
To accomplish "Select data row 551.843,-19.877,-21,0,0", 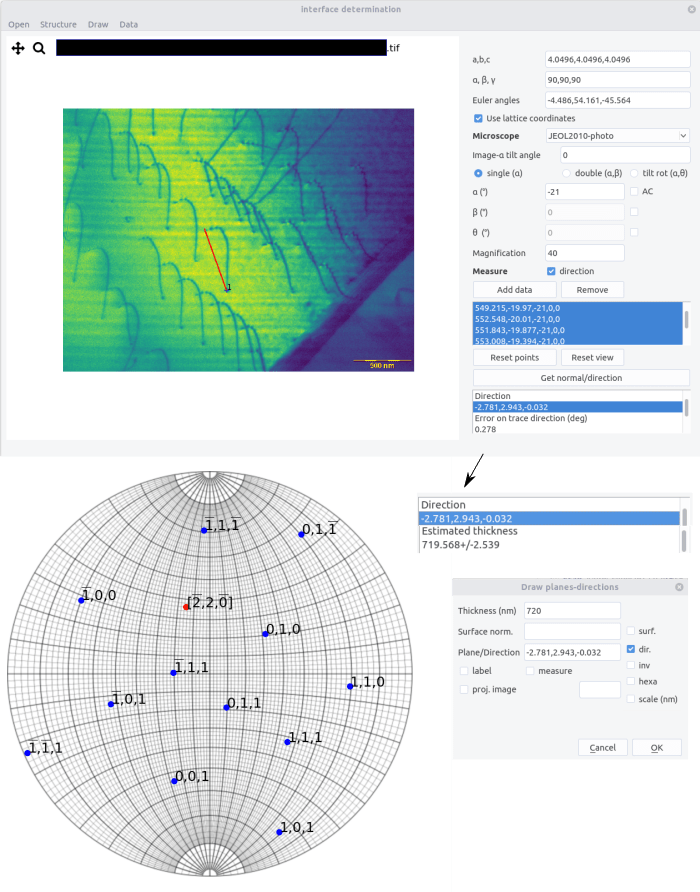I will tap(578, 330).
